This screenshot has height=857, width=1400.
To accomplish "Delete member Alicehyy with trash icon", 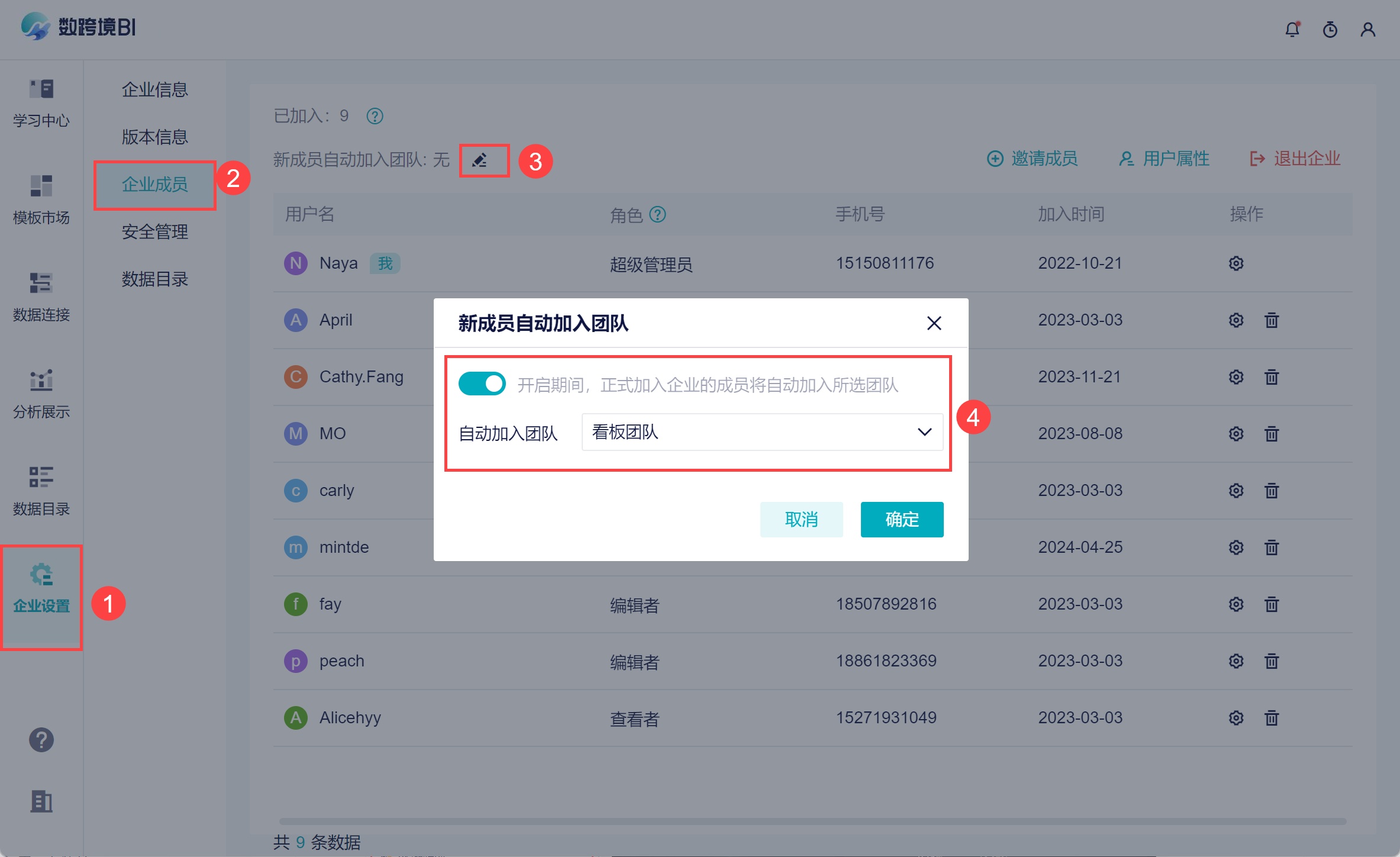I will tap(1272, 718).
